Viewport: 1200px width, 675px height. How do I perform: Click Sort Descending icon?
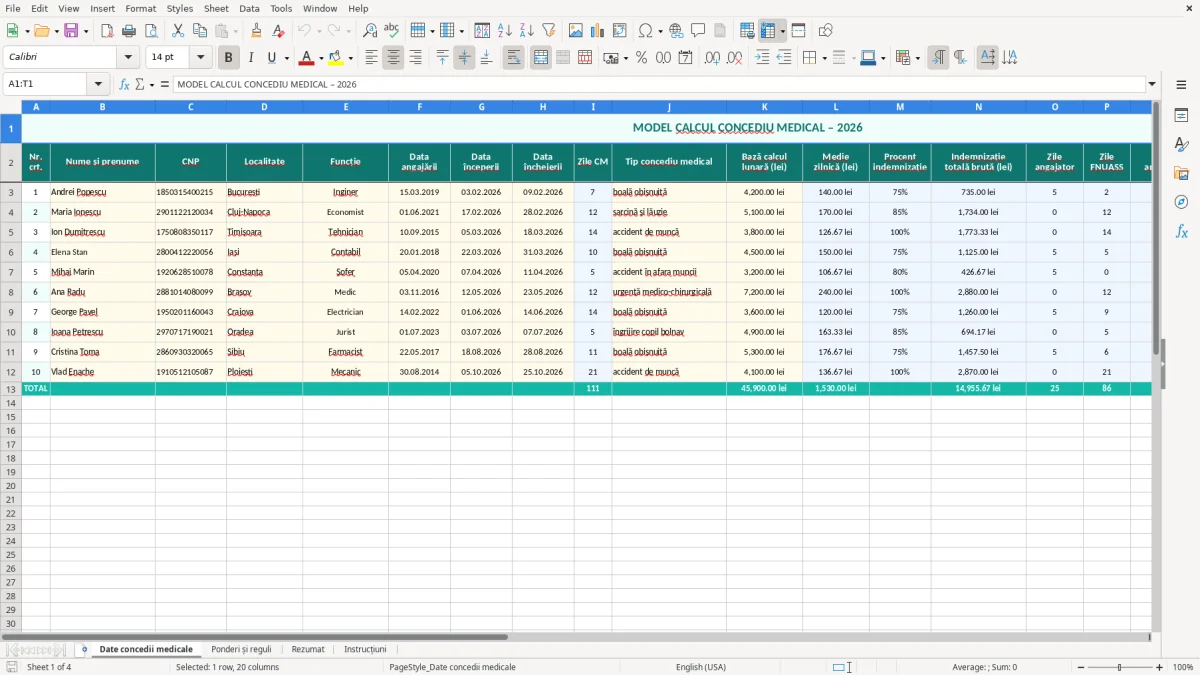[526, 31]
